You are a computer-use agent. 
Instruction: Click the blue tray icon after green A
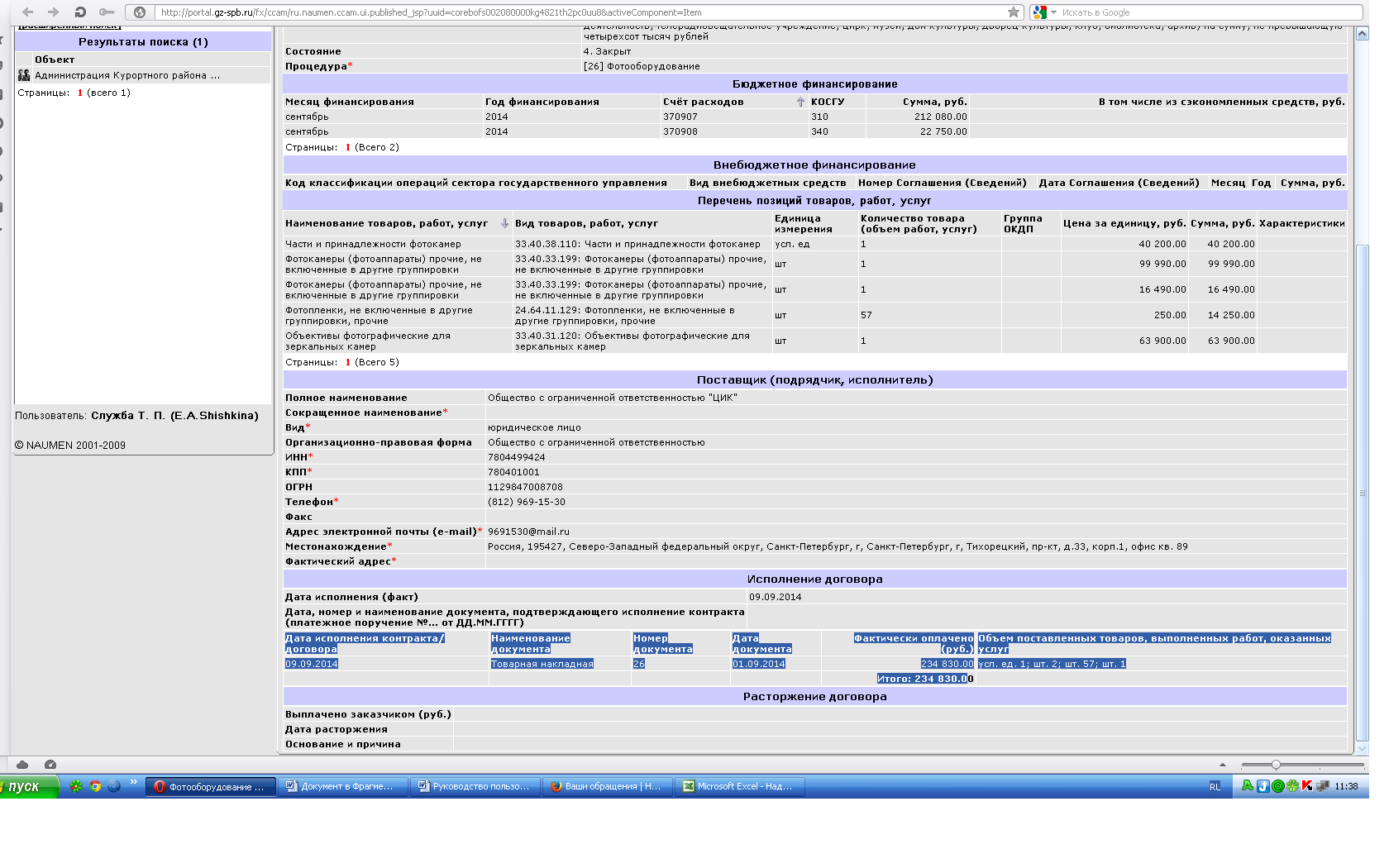1263,786
